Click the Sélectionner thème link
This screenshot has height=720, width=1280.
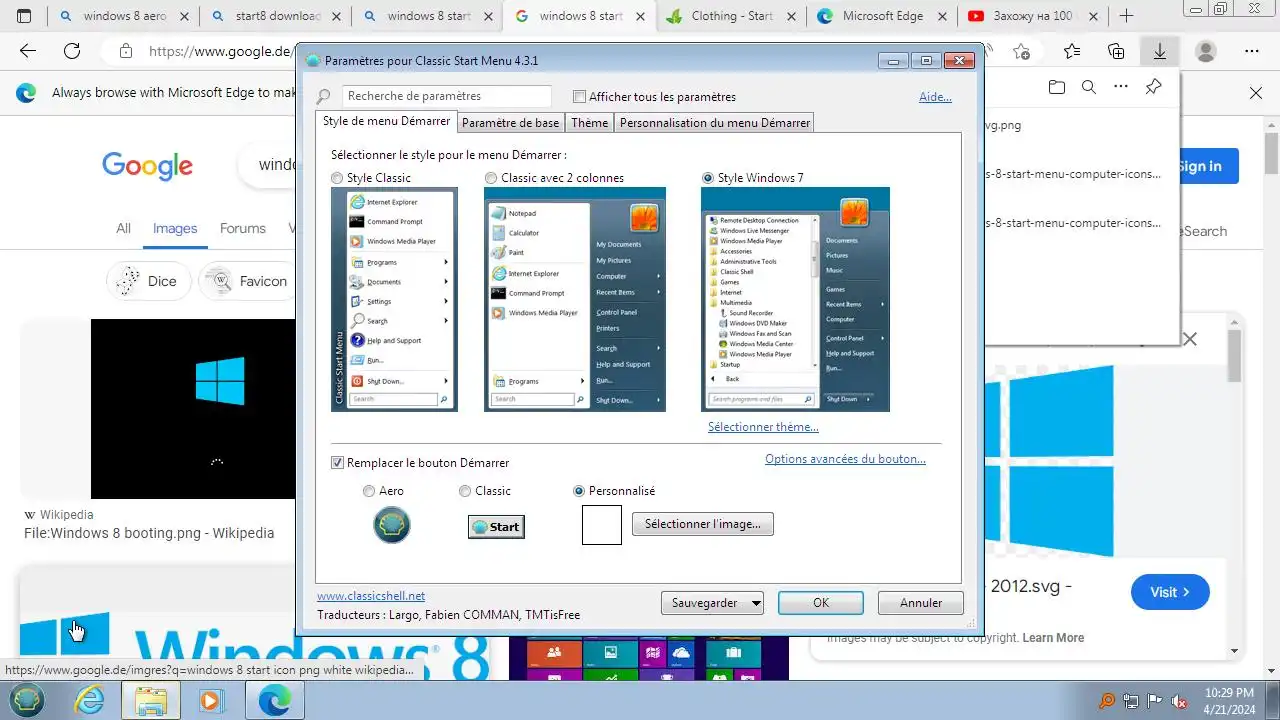tap(763, 427)
